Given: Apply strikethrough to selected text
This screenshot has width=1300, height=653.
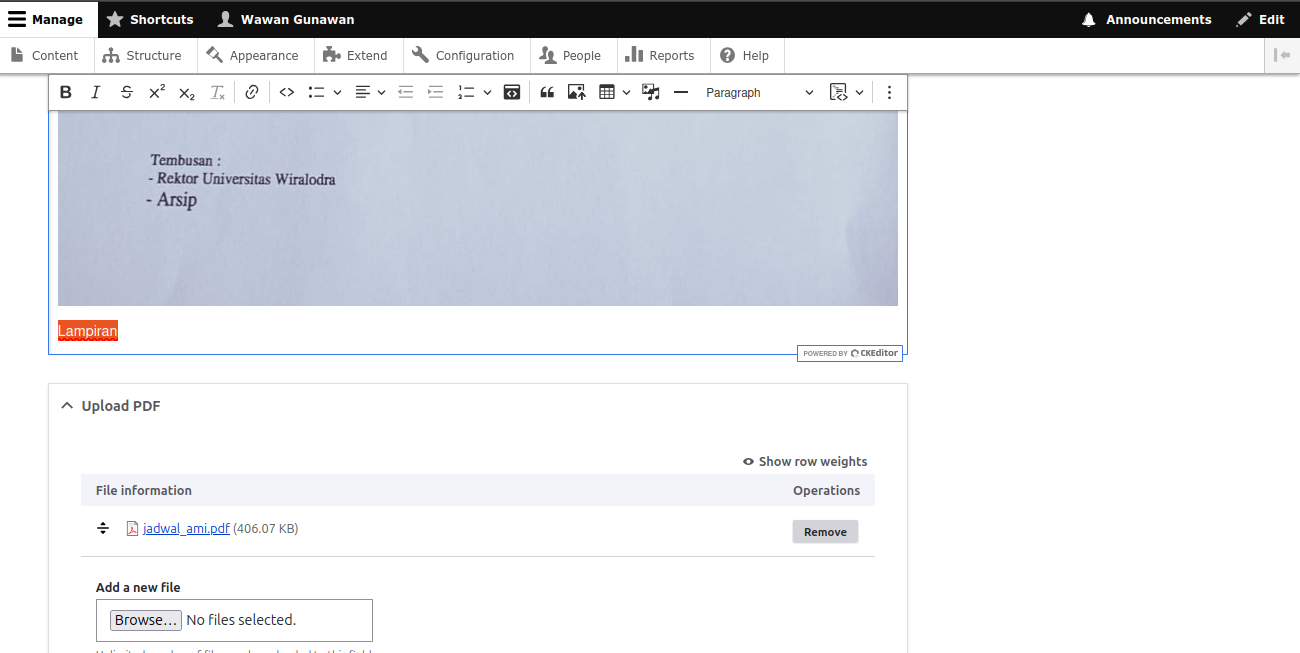Looking at the screenshot, I should coord(126,92).
